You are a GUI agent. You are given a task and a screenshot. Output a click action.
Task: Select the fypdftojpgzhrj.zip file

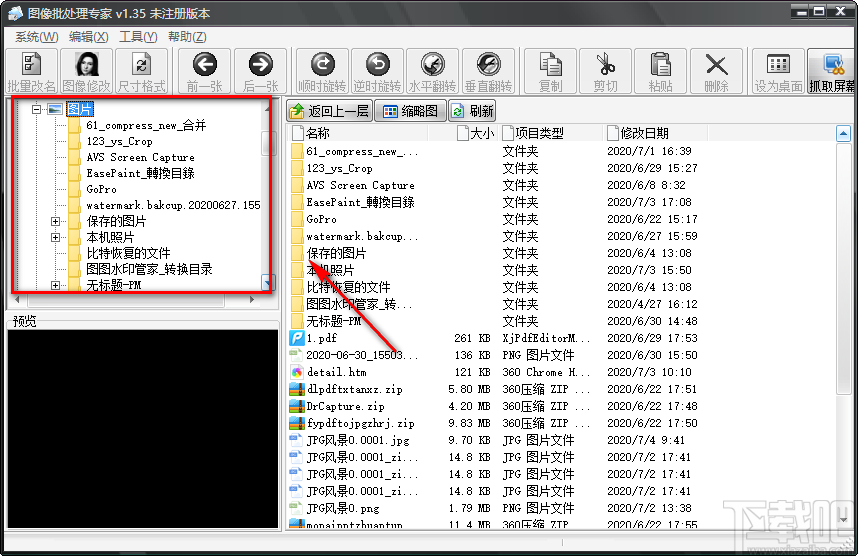point(360,423)
